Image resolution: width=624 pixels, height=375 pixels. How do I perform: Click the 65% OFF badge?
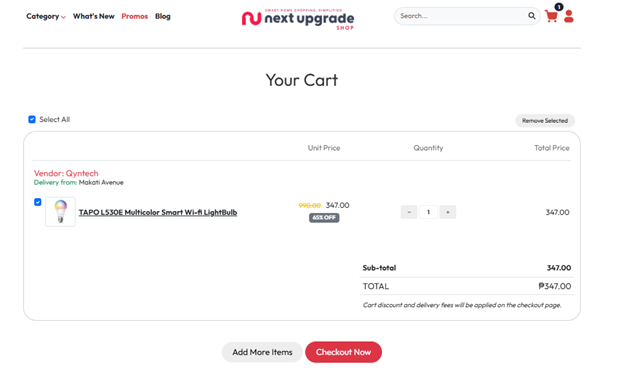tap(324, 218)
